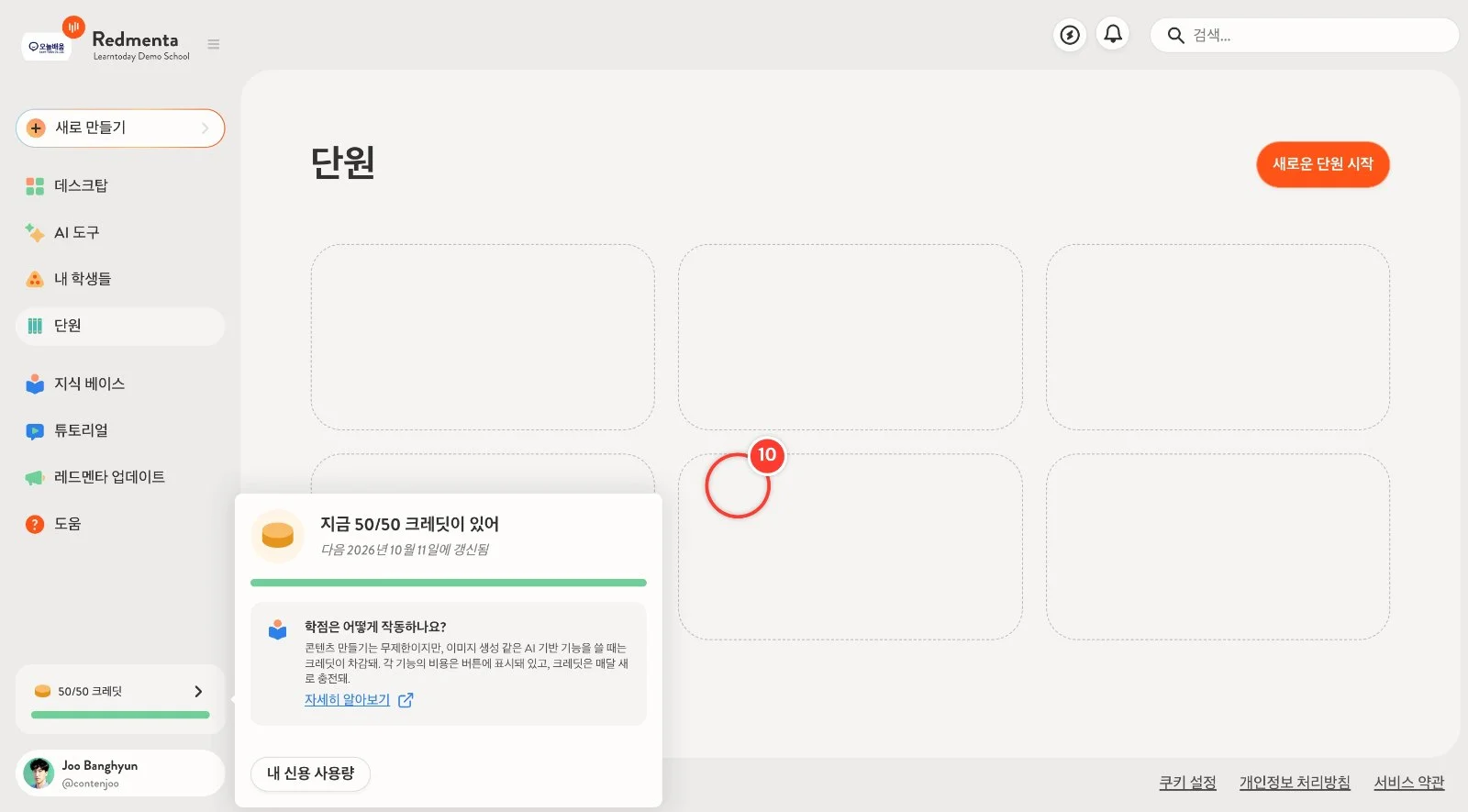Click Joo Banghyun's avatar
This screenshot has height=812, width=1468.
[39, 773]
